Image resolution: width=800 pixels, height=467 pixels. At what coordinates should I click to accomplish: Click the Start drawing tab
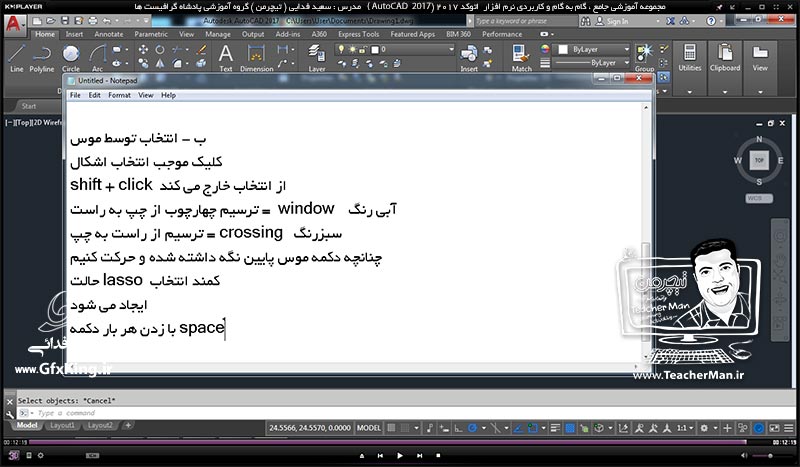(x=29, y=106)
